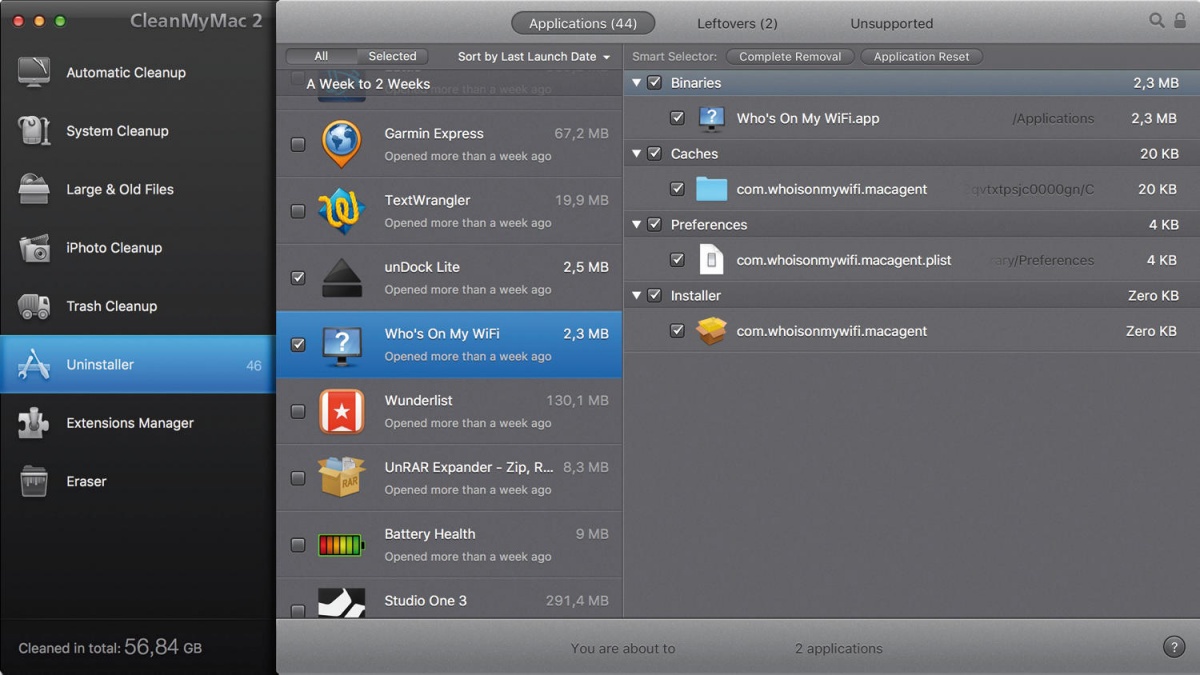Click the plist document icon
The height and width of the screenshot is (675, 1200).
(711, 260)
